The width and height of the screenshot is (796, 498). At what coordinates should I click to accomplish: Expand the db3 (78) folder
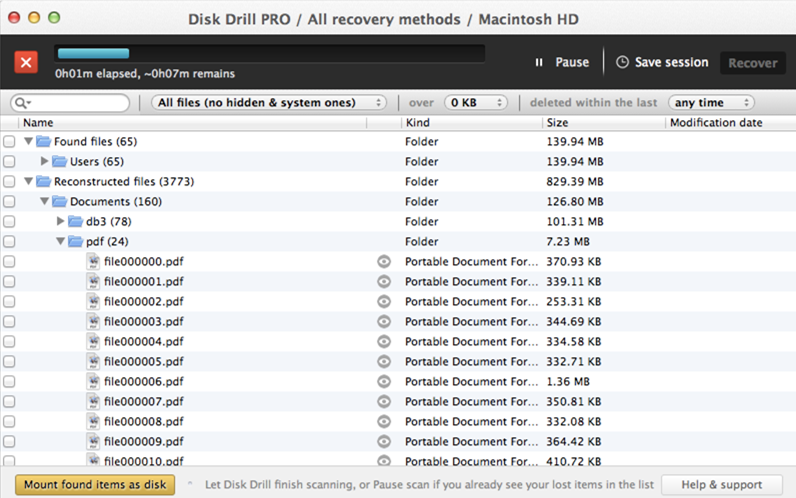[60, 221]
